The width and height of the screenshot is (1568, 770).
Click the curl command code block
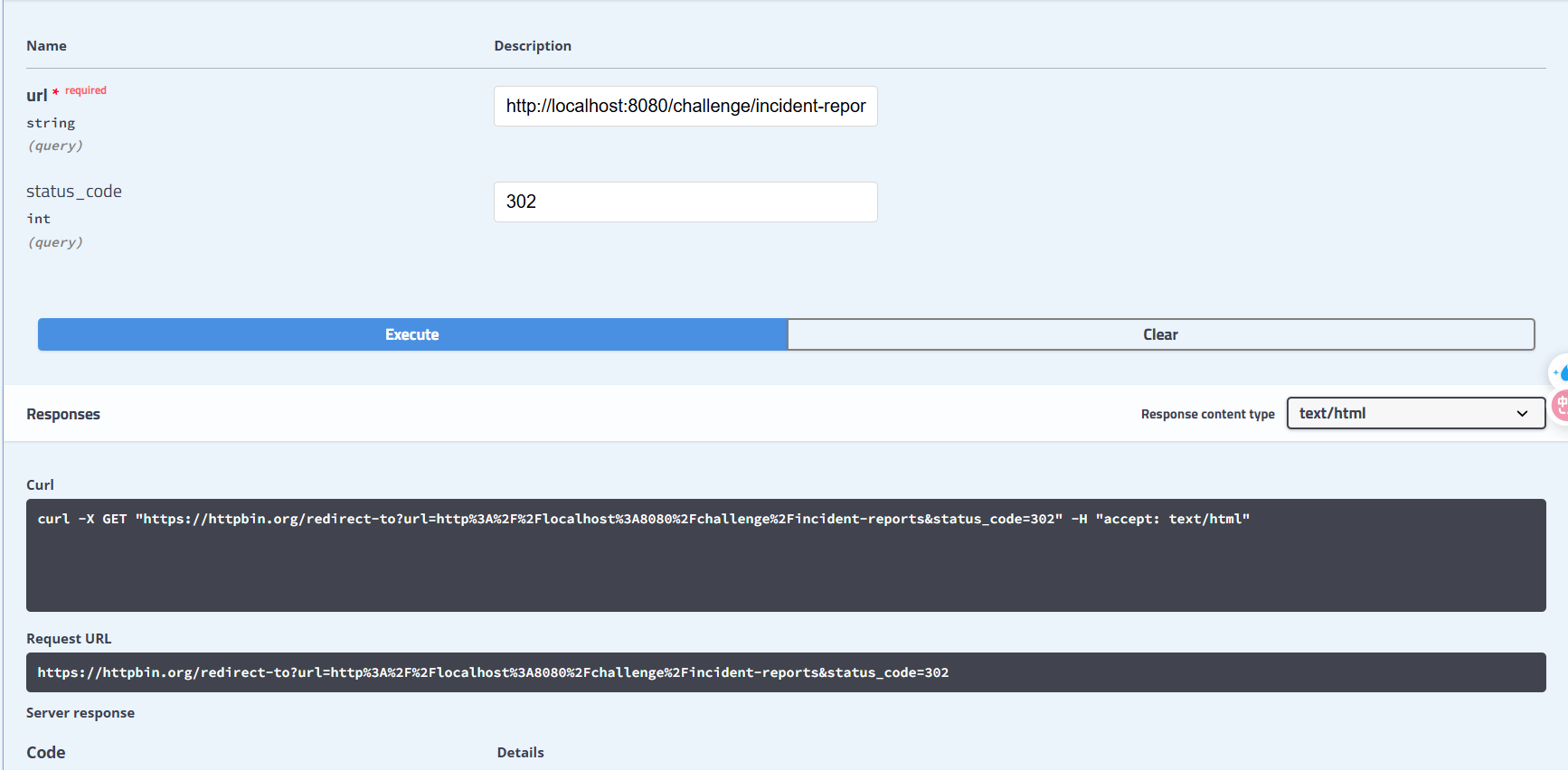click(785, 554)
